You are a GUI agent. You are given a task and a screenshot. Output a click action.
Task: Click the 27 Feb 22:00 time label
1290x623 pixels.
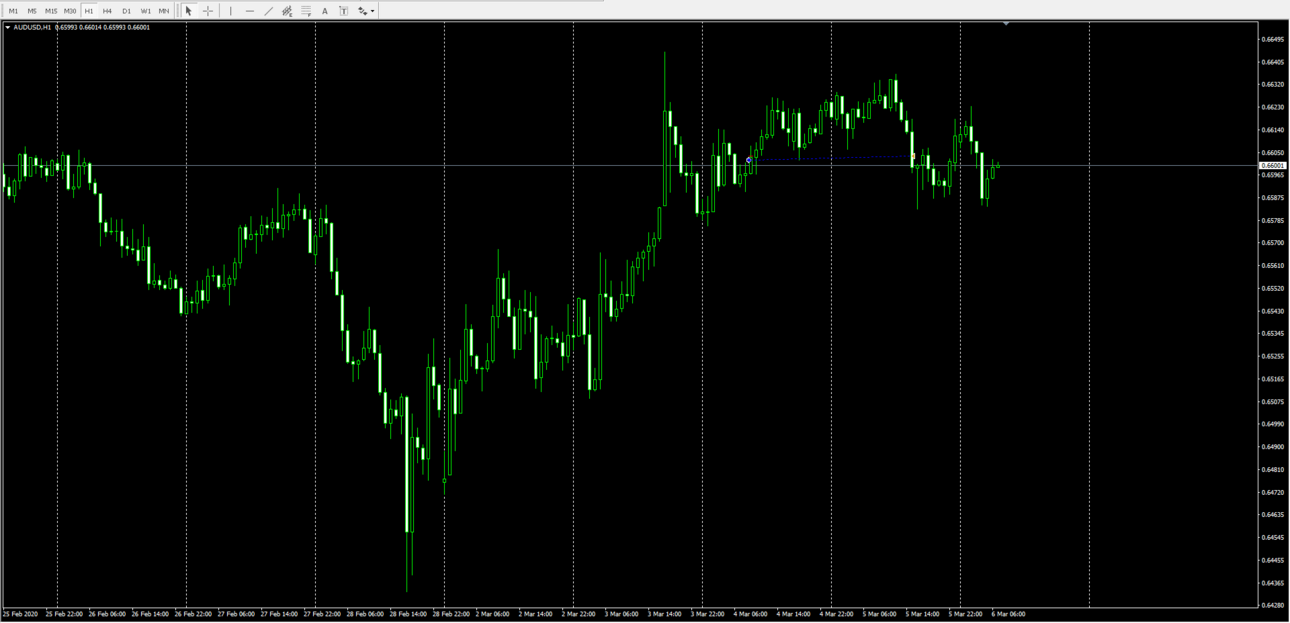pos(323,614)
